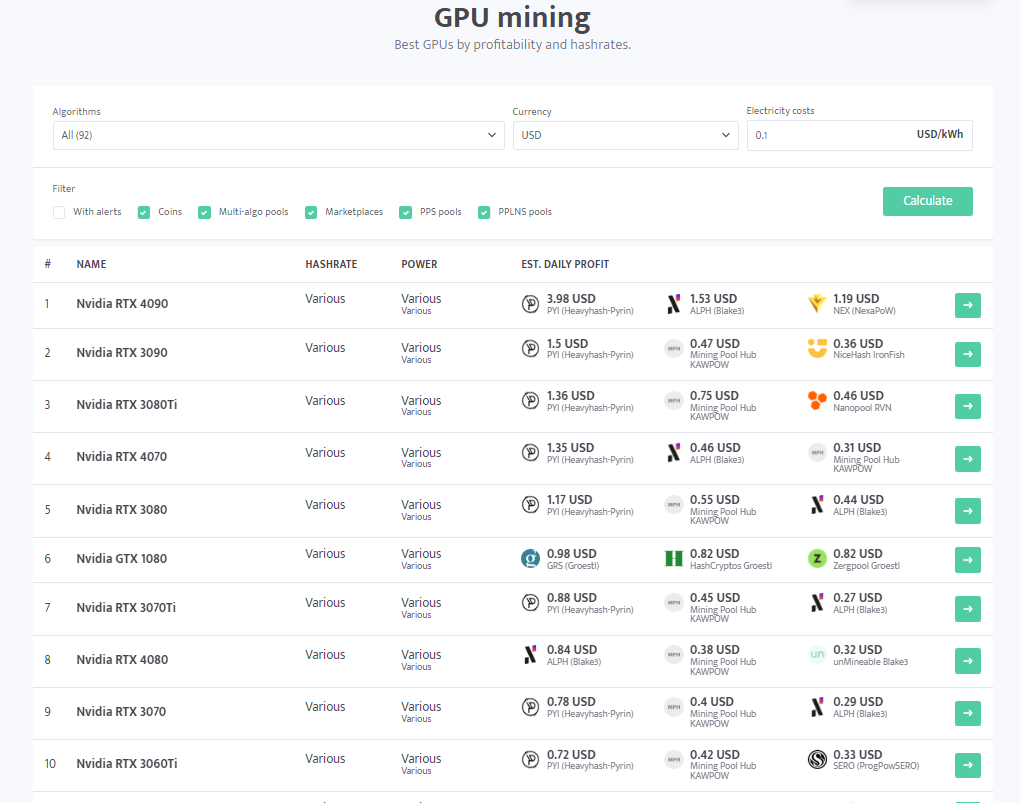Click the GRS Groestl coin icon
Screen dimensions: 1020x803
pos(531,559)
